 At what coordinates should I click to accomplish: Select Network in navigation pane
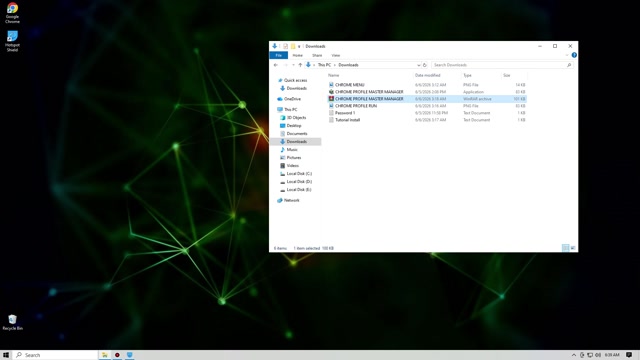pos(291,200)
